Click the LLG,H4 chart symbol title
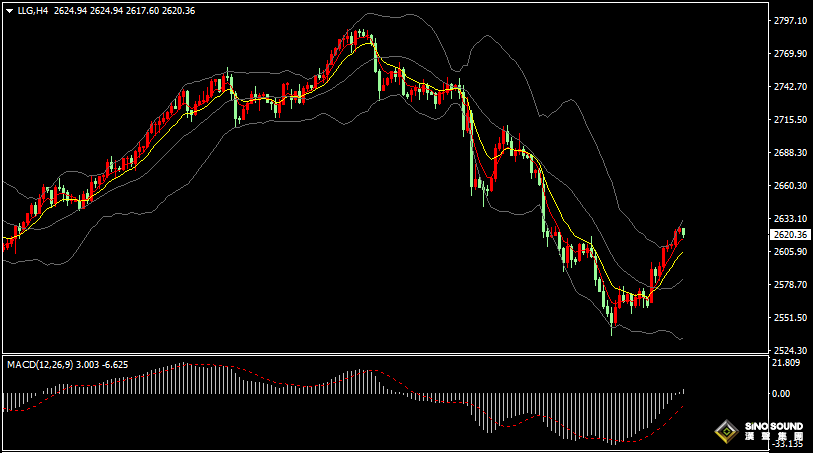This screenshot has height=453, width=813. [x=32, y=11]
